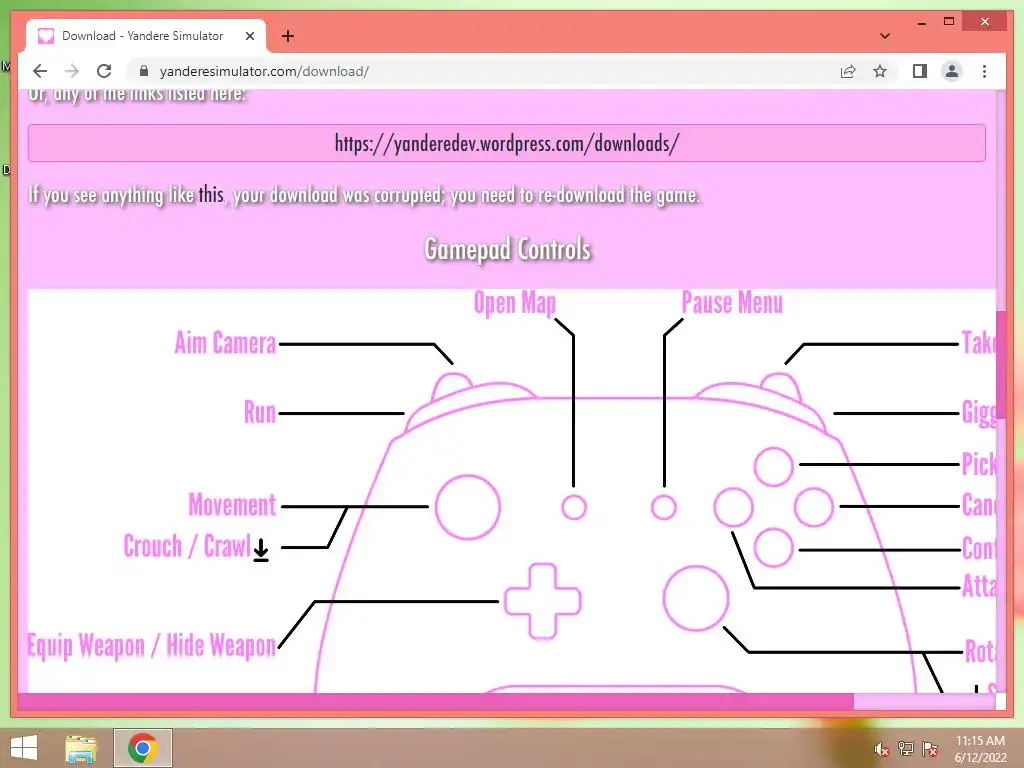This screenshot has width=1024, height=768.
Task: Click the horizontal scrollbar thumb
Action: [x=436, y=701]
